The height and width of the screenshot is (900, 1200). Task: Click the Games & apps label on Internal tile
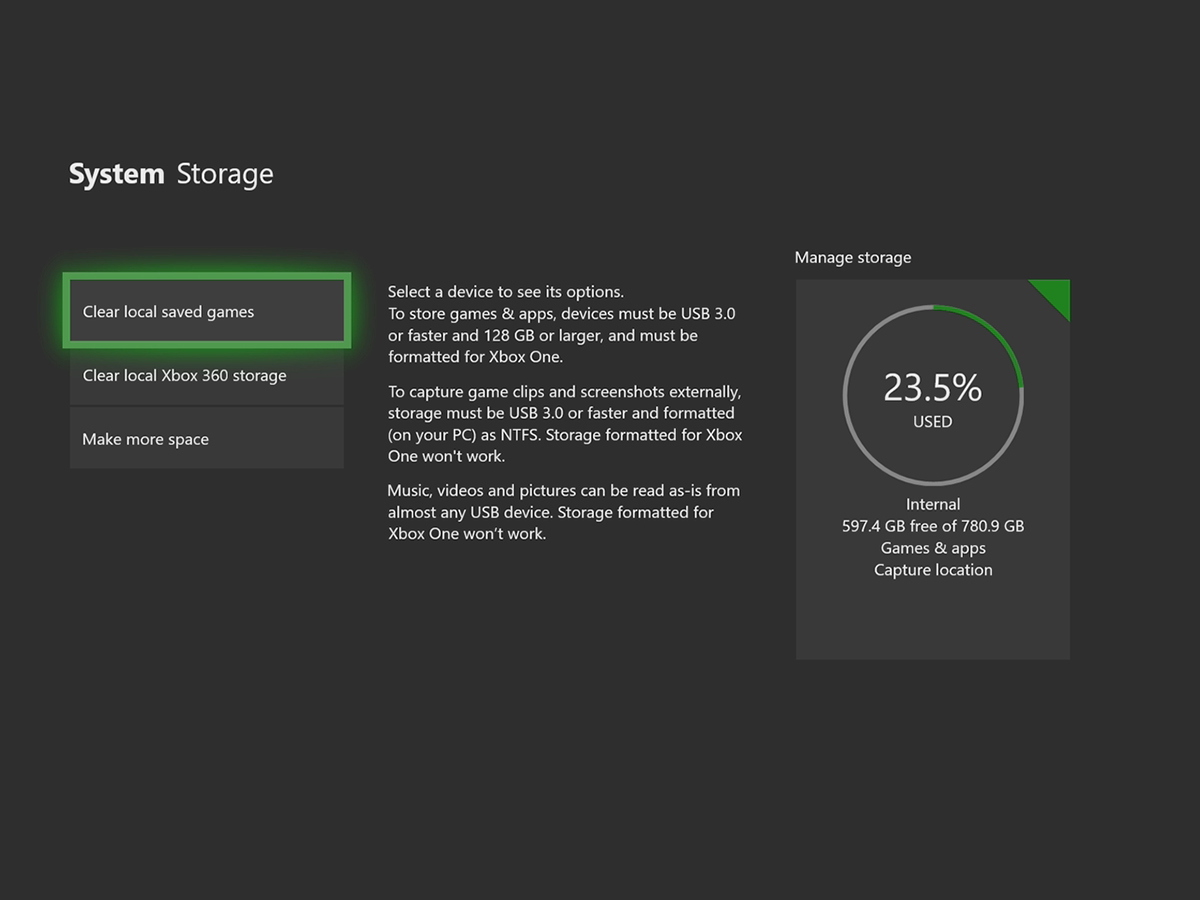[932, 548]
